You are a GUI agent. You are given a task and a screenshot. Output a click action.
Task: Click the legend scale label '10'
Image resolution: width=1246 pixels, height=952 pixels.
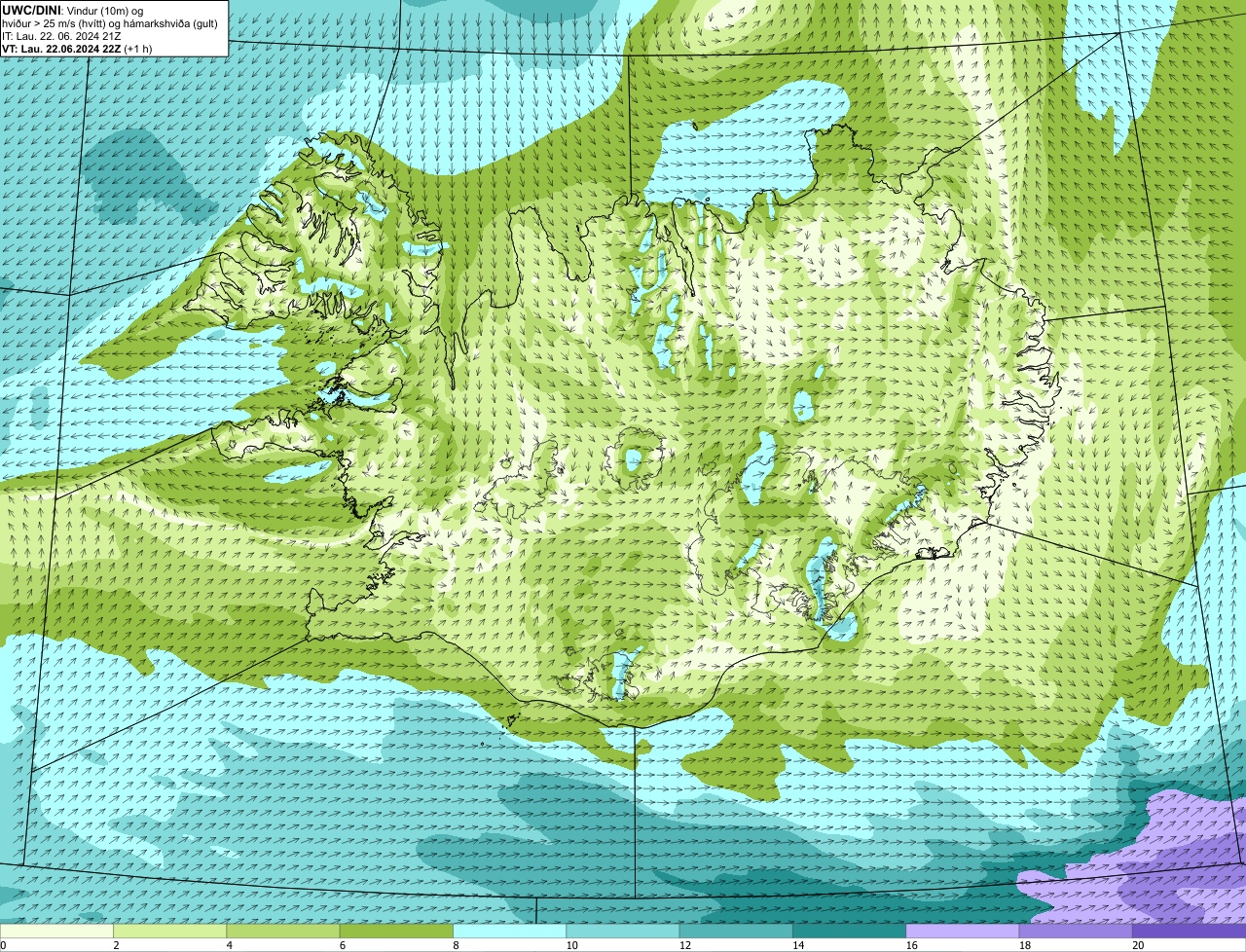(572, 945)
